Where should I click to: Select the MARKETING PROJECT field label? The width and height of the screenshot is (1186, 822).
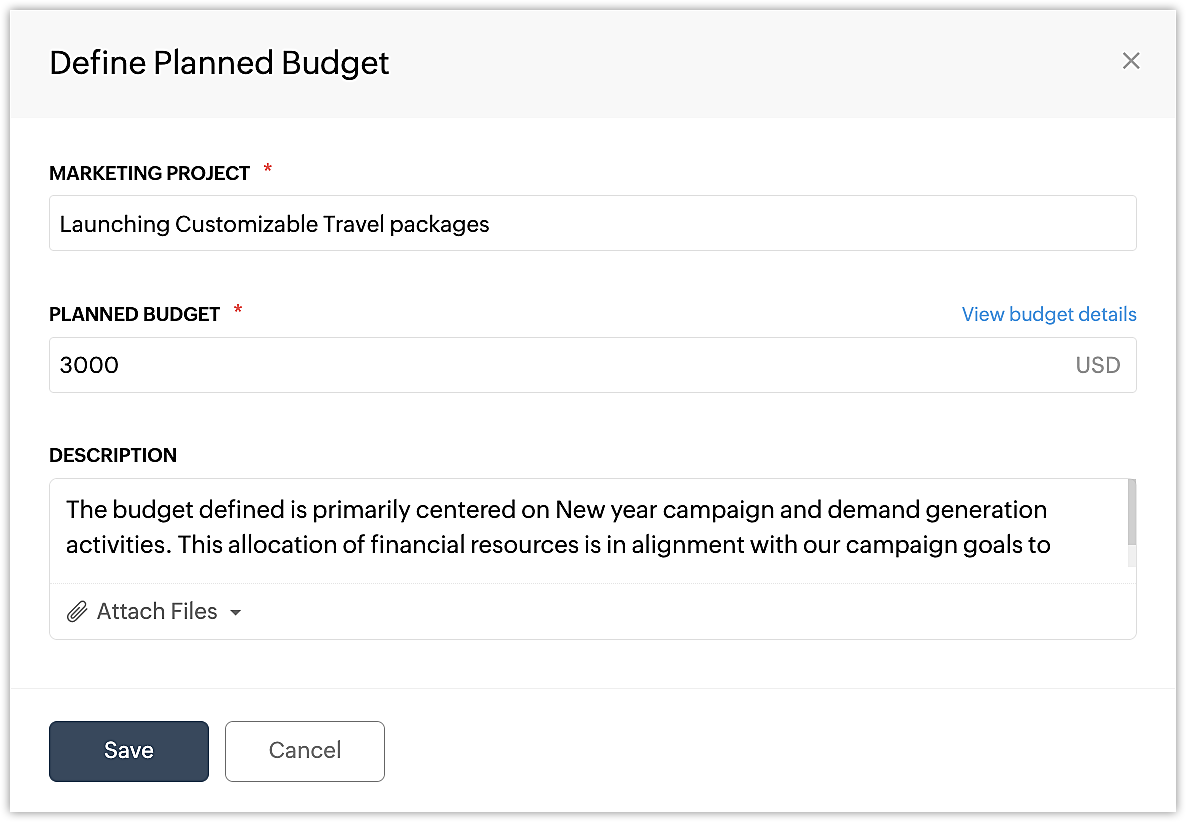pos(149,173)
